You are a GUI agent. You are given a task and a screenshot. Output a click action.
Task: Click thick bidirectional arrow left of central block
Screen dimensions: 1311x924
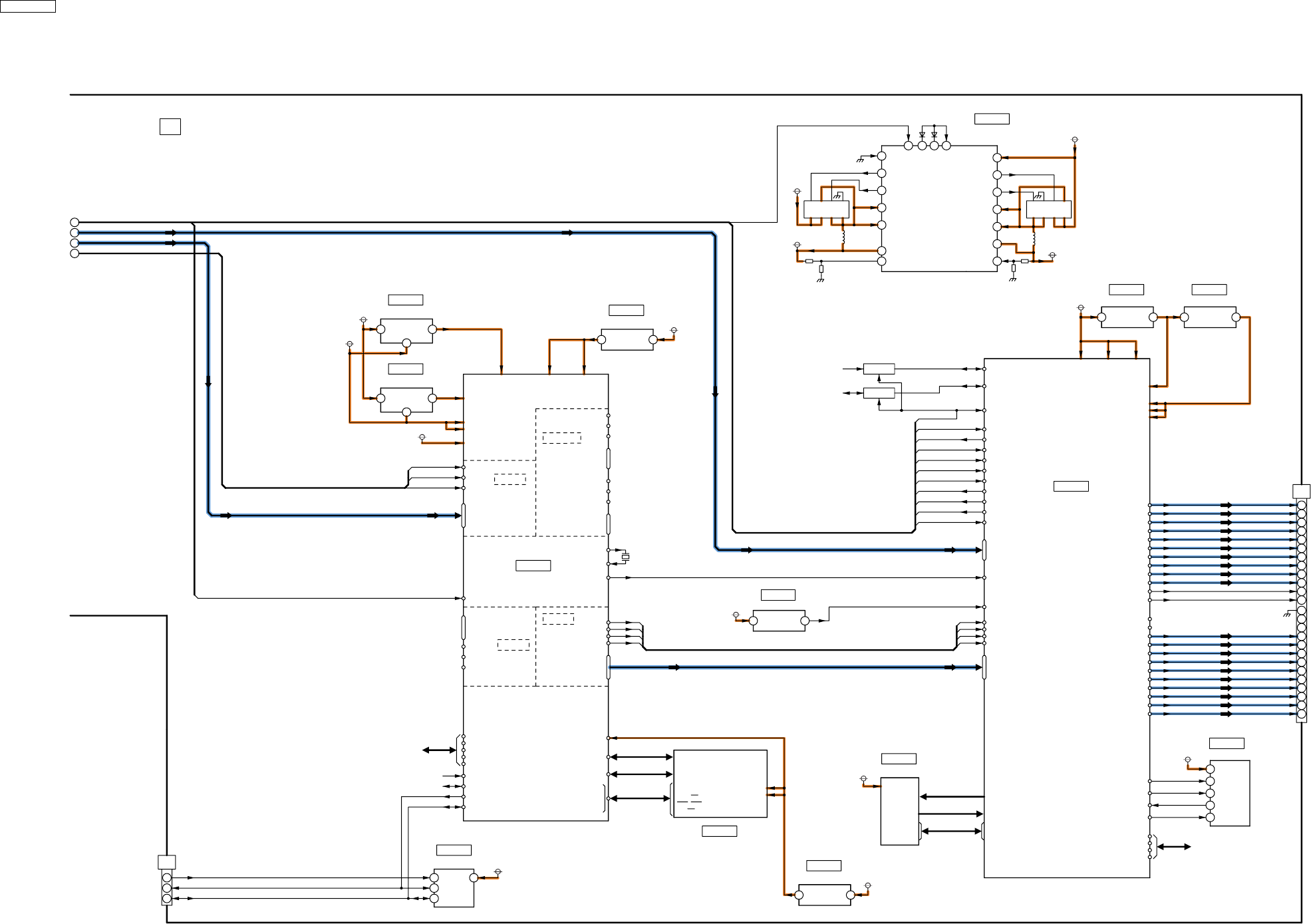pyautogui.click(x=439, y=750)
